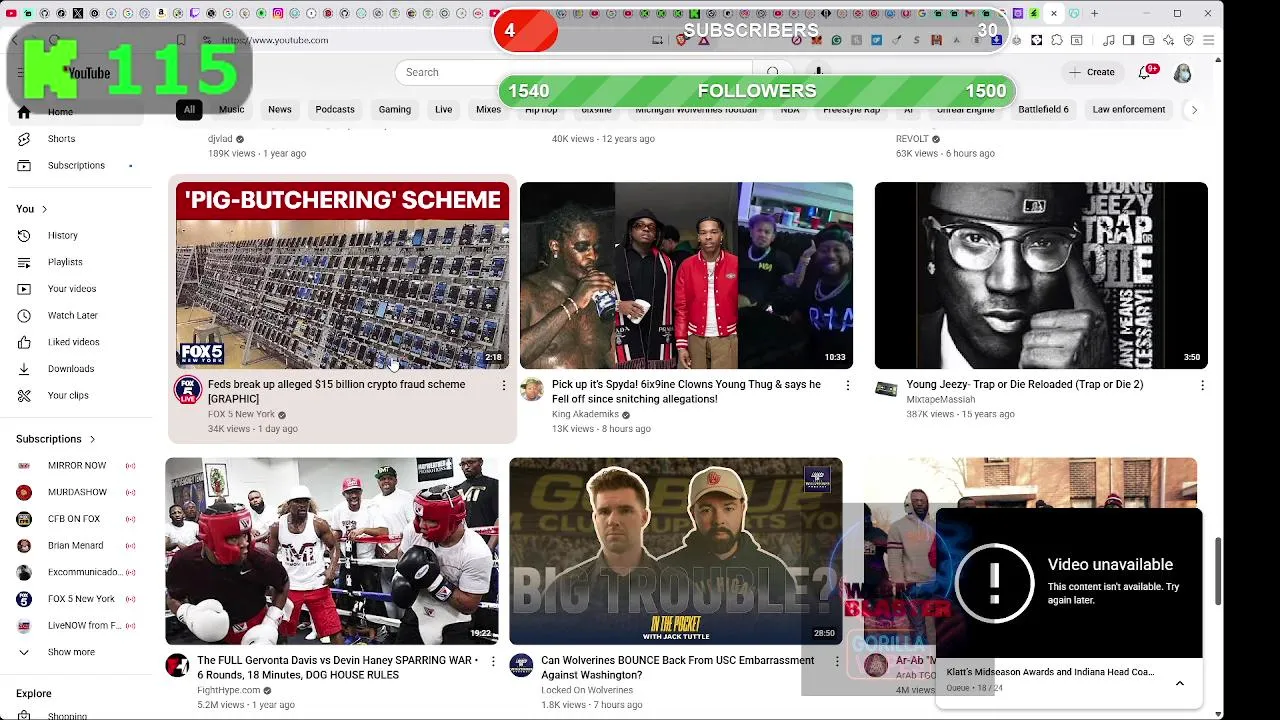Open Your videos in the sidebar
The width and height of the screenshot is (1280, 720).
(x=72, y=289)
